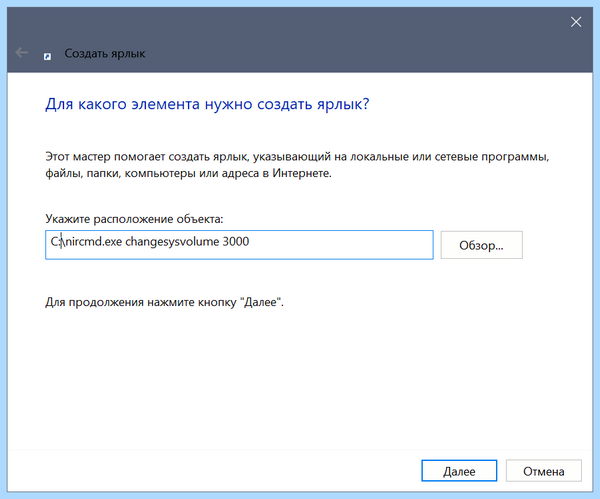Cancel the wizard with Отмена
Image resolution: width=600 pixels, height=499 pixels.
click(544, 471)
